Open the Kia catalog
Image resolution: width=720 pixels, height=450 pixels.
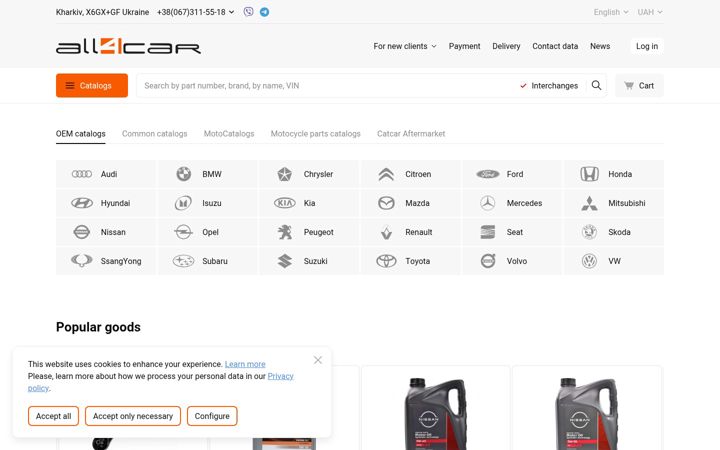click(309, 203)
